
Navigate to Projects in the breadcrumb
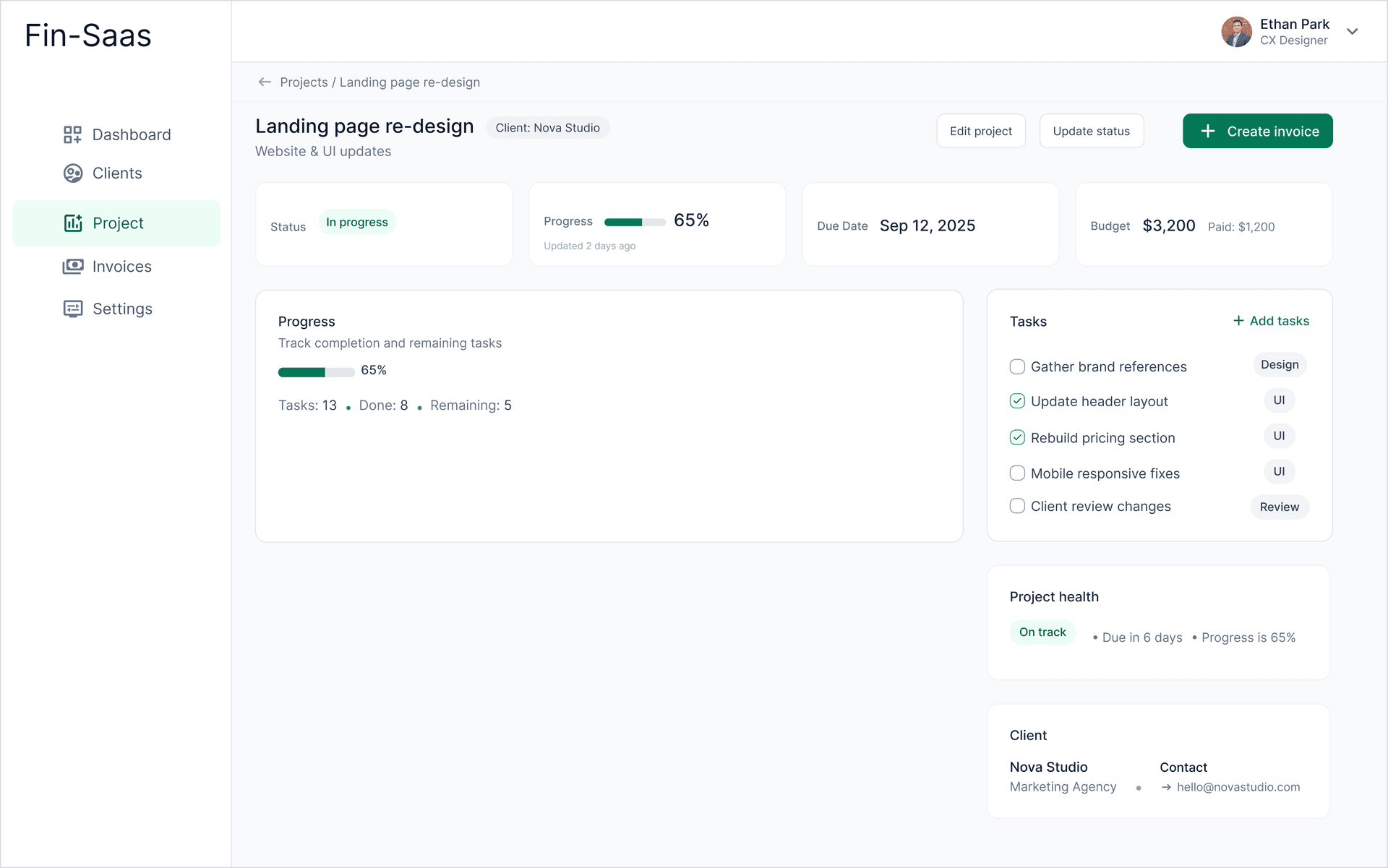point(304,82)
